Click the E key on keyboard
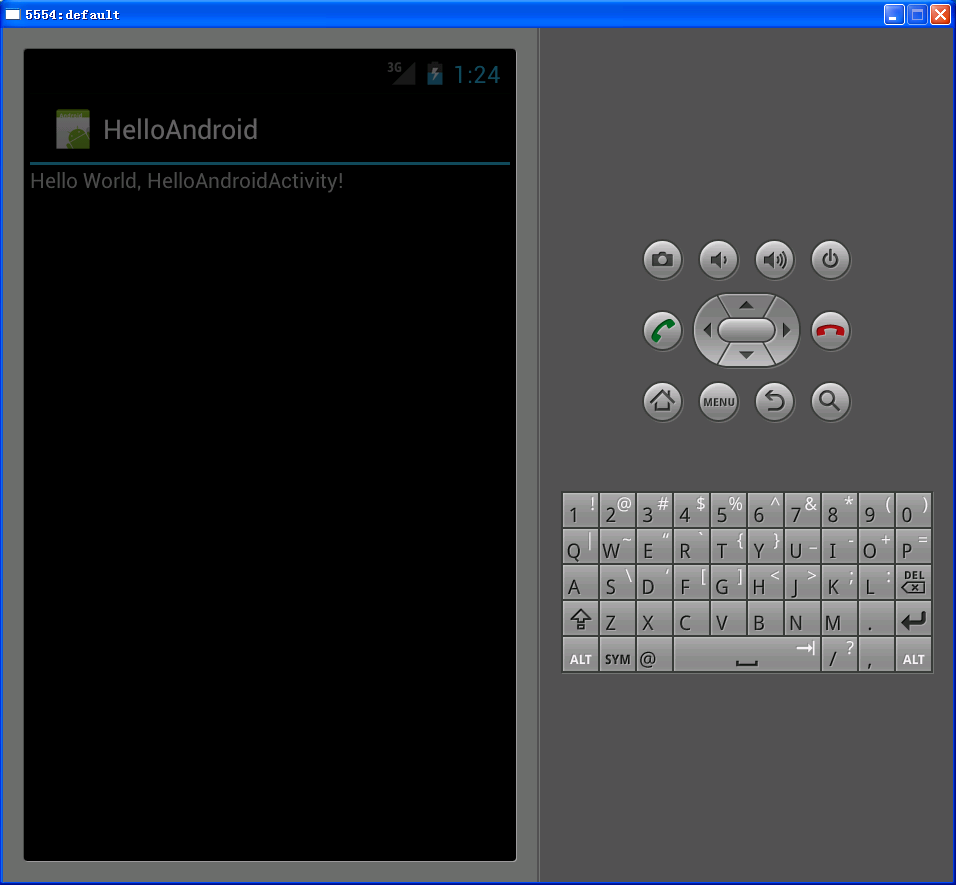The width and height of the screenshot is (956, 885). click(654, 546)
